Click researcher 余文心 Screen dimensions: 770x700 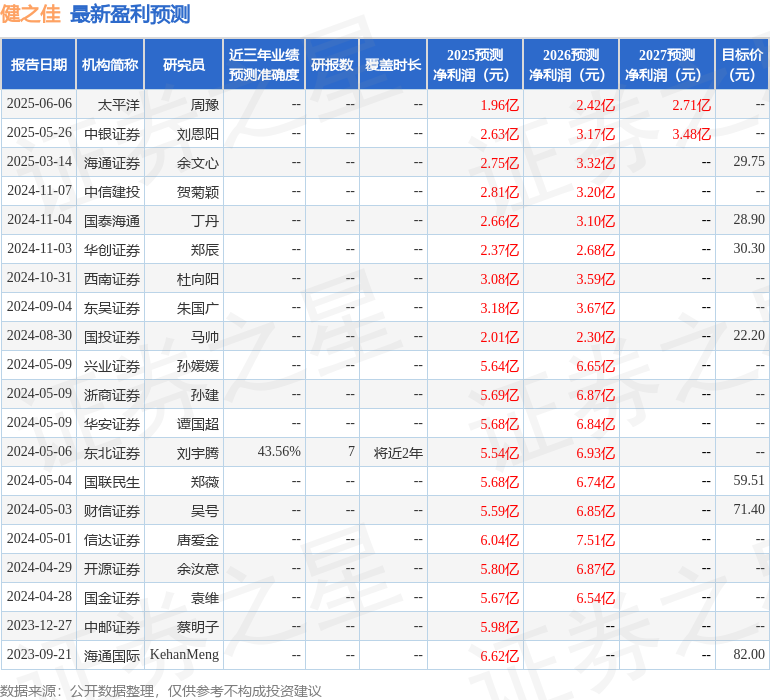click(198, 163)
